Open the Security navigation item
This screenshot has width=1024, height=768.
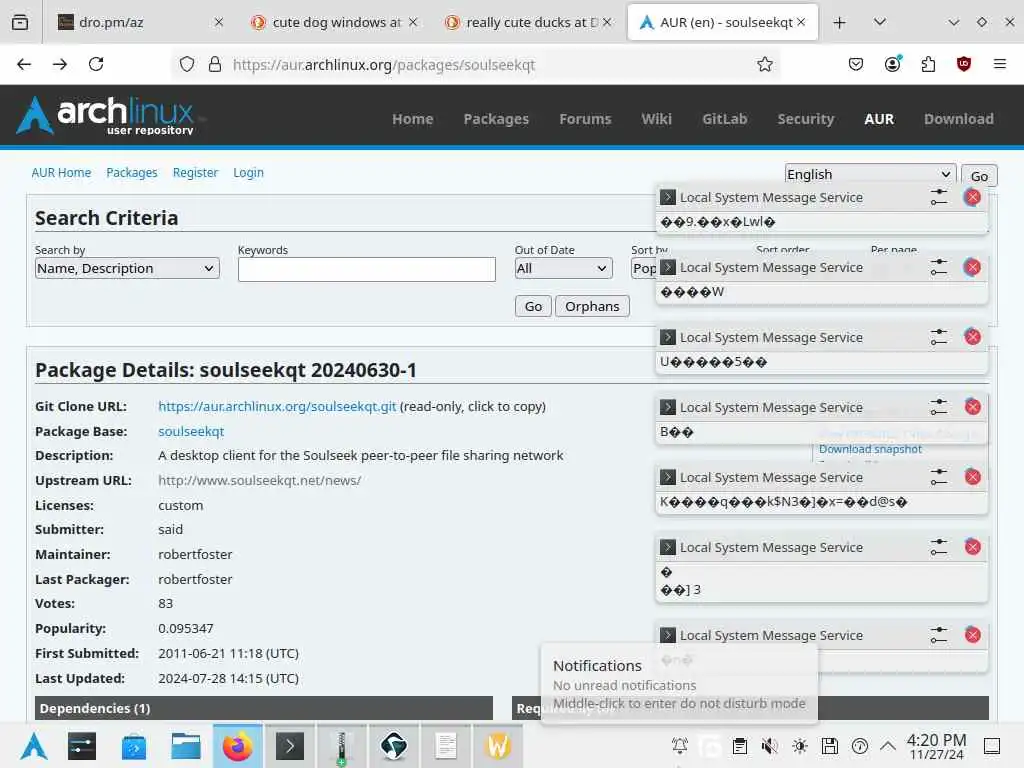click(x=805, y=119)
